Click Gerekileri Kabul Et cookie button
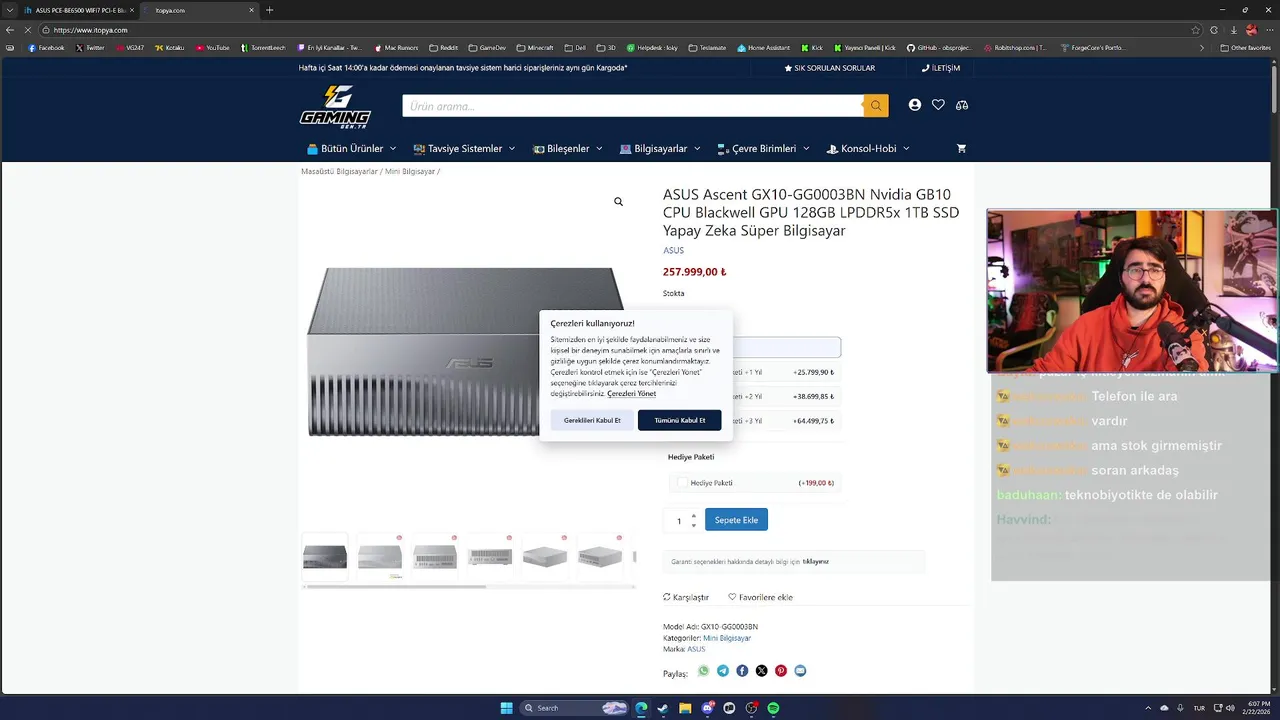 592,420
